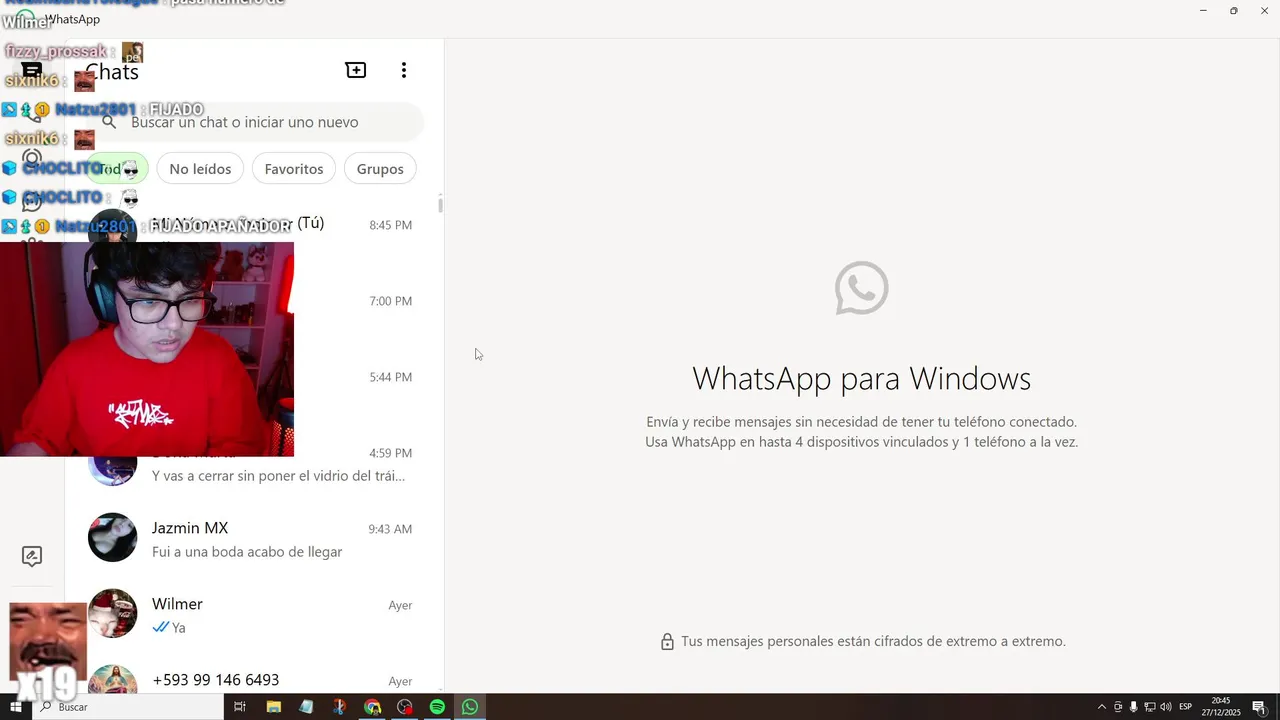Screen dimensions: 1280x720
Task: Click the taskbar 'Buscar' search box
Action: [x=130, y=707]
